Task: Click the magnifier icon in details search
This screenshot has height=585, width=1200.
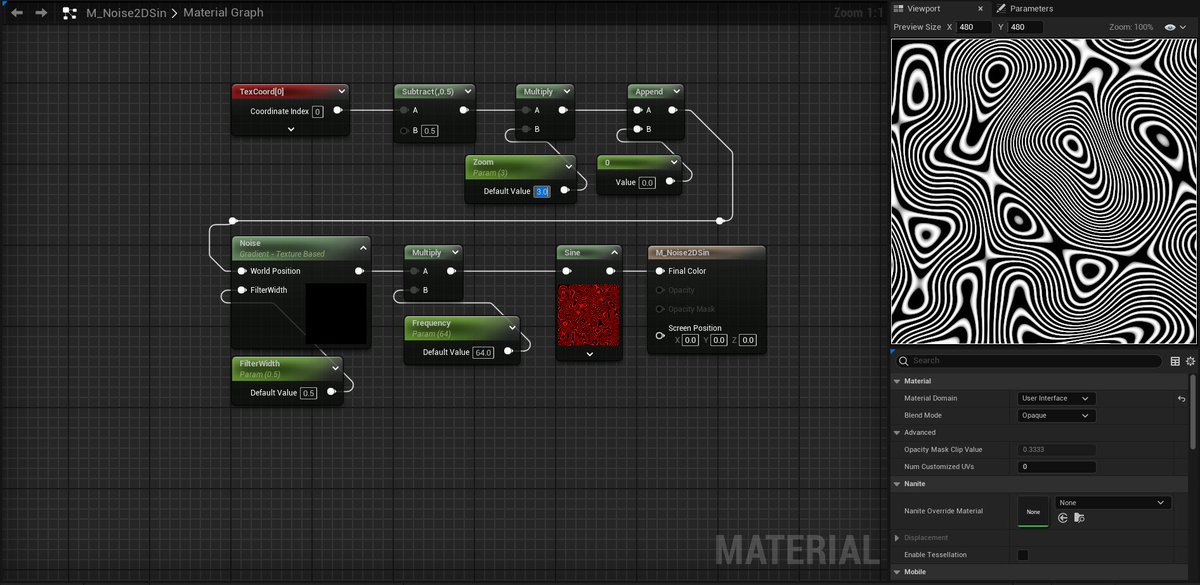Action: tap(903, 361)
